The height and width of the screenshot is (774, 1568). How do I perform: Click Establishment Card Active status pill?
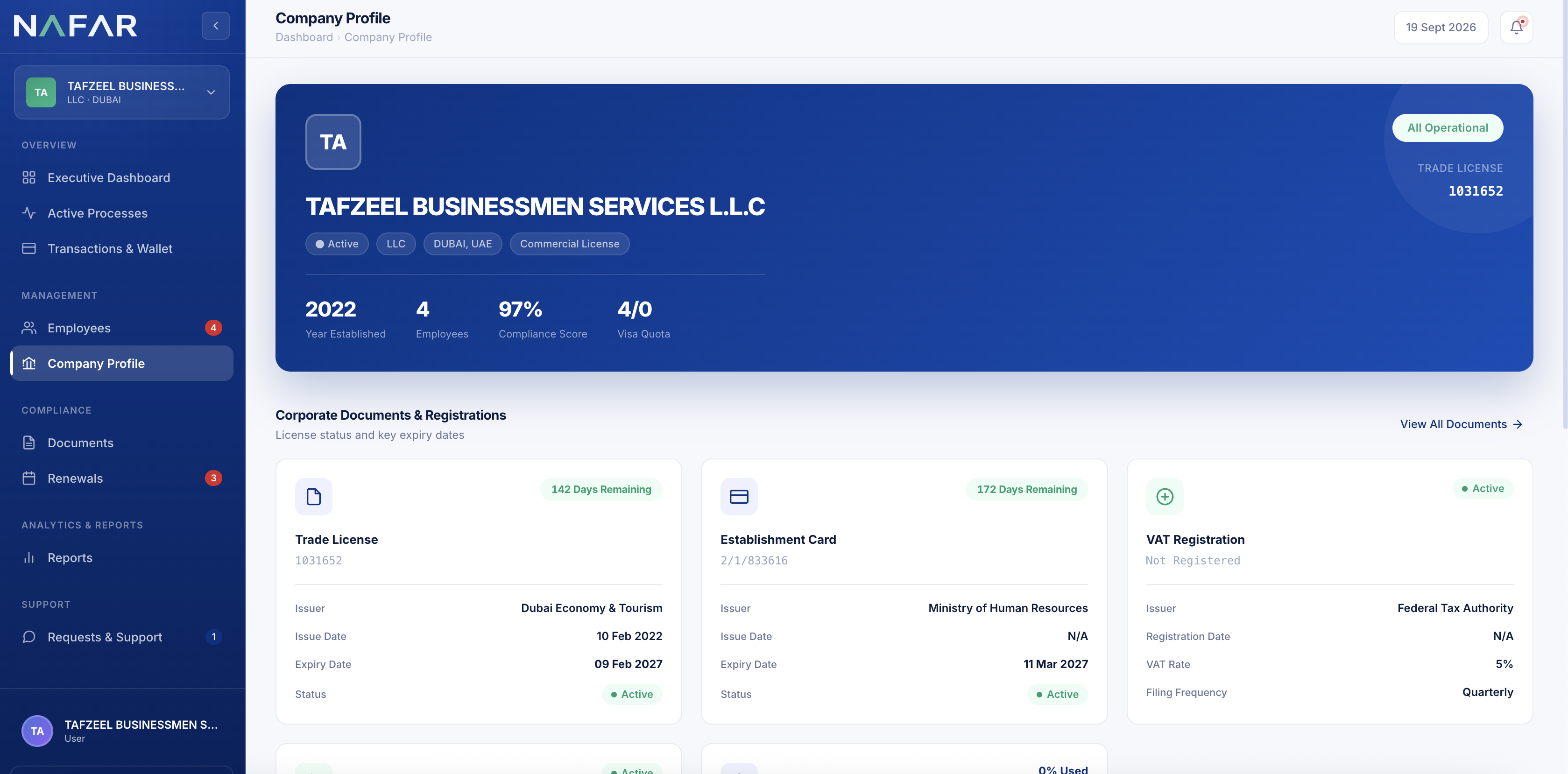[1057, 694]
